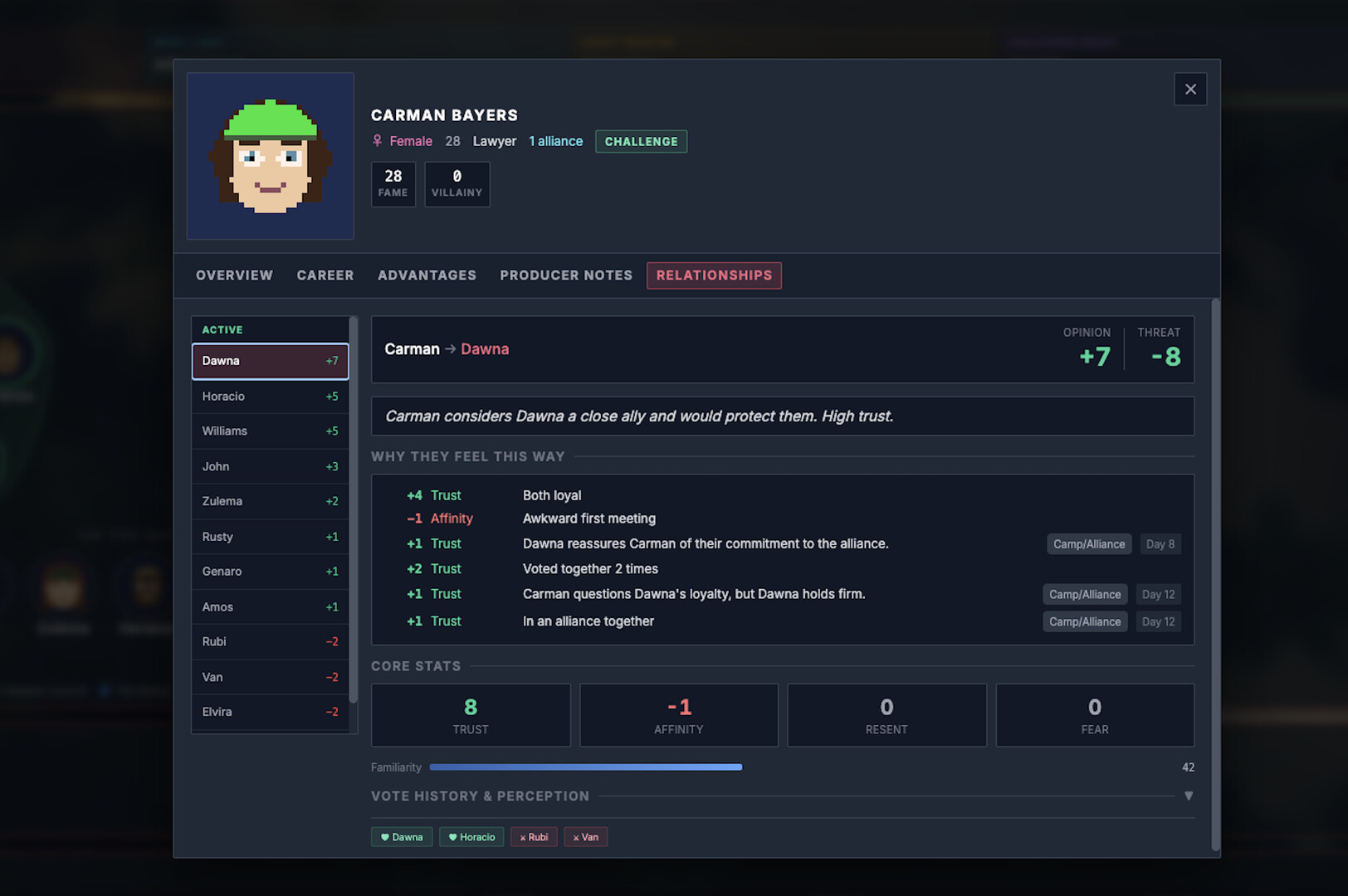This screenshot has height=896, width=1348.
Task: Click the 0 Villainy stat badge
Action: click(x=457, y=183)
